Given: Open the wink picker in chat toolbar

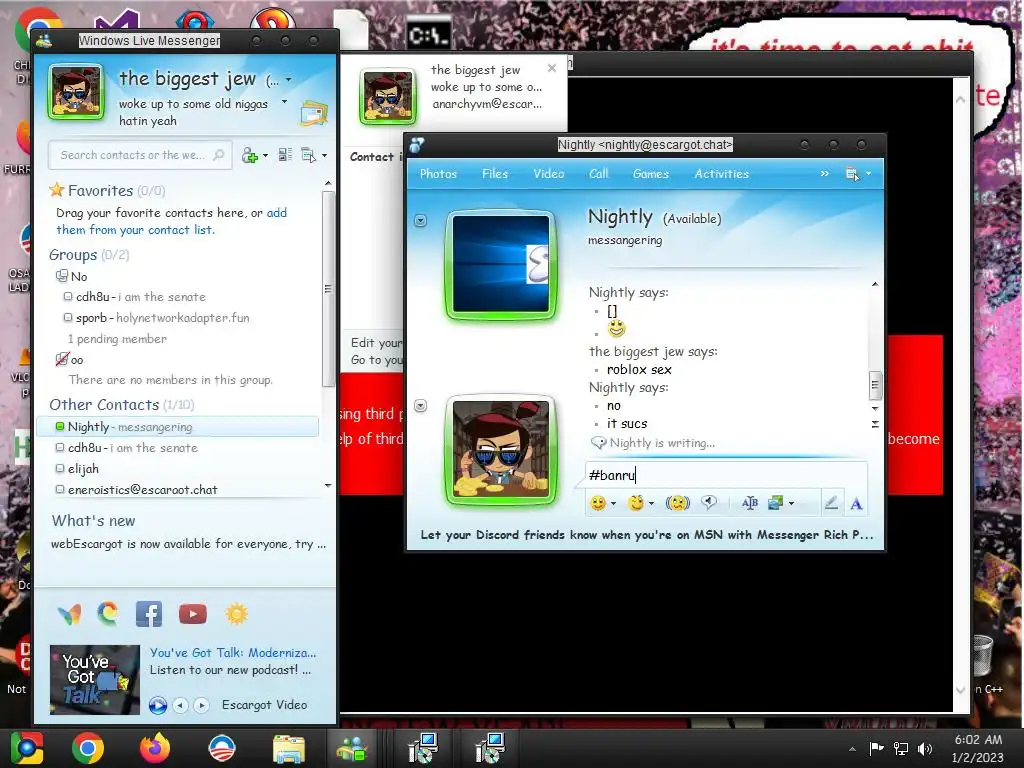Looking at the screenshot, I should click(635, 503).
